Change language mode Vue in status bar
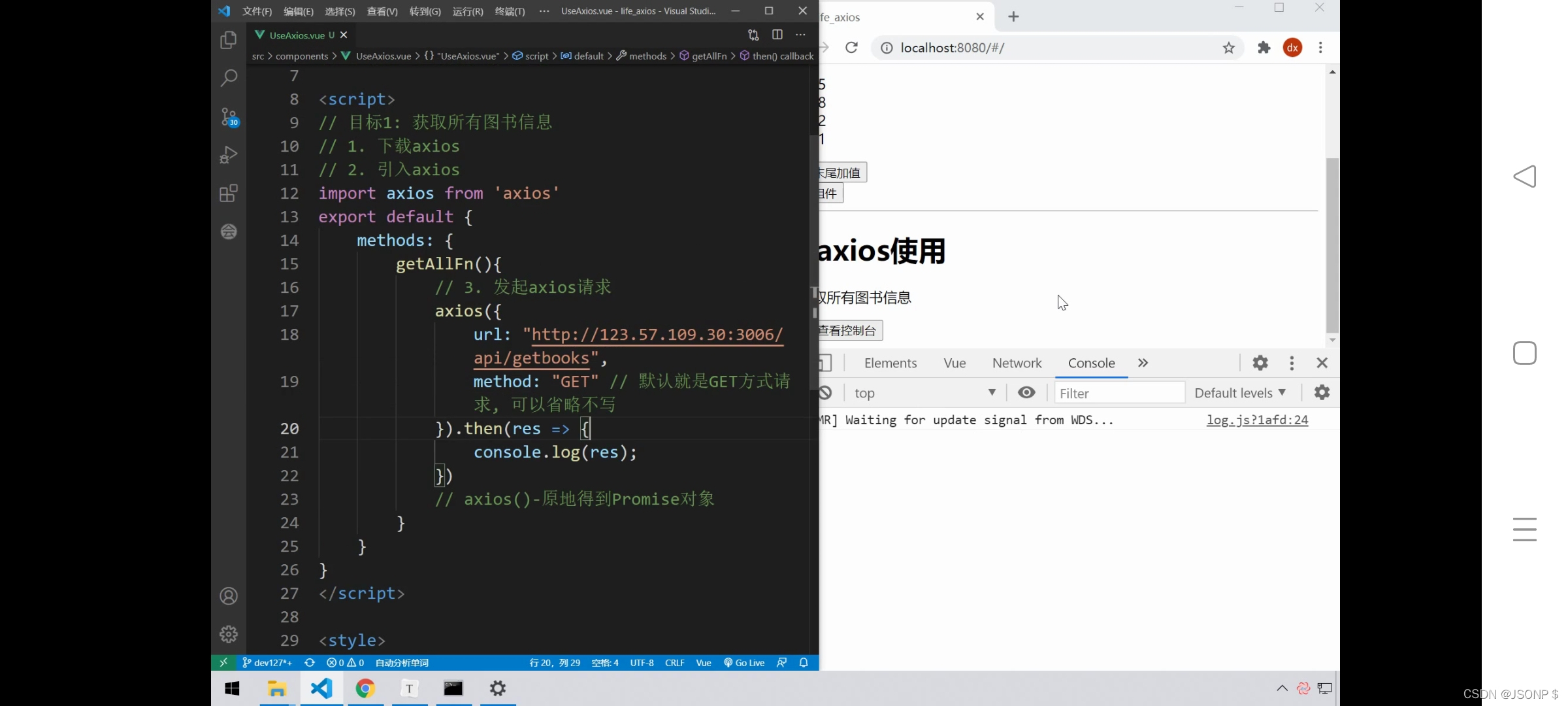Viewport: 1568px width, 706px height. tap(704, 662)
